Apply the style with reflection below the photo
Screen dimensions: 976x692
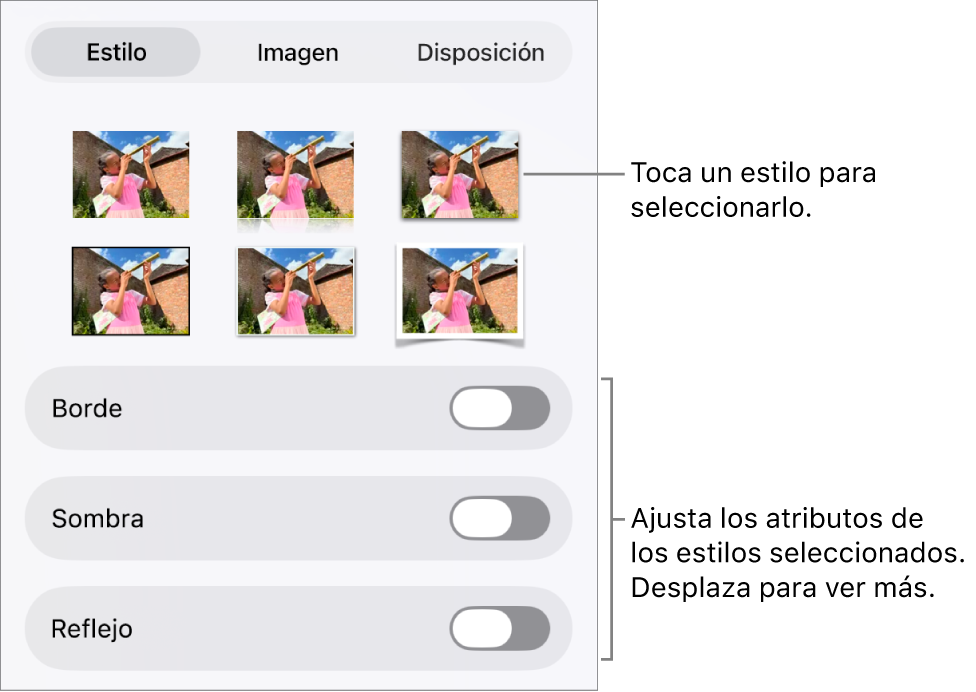point(295,179)
